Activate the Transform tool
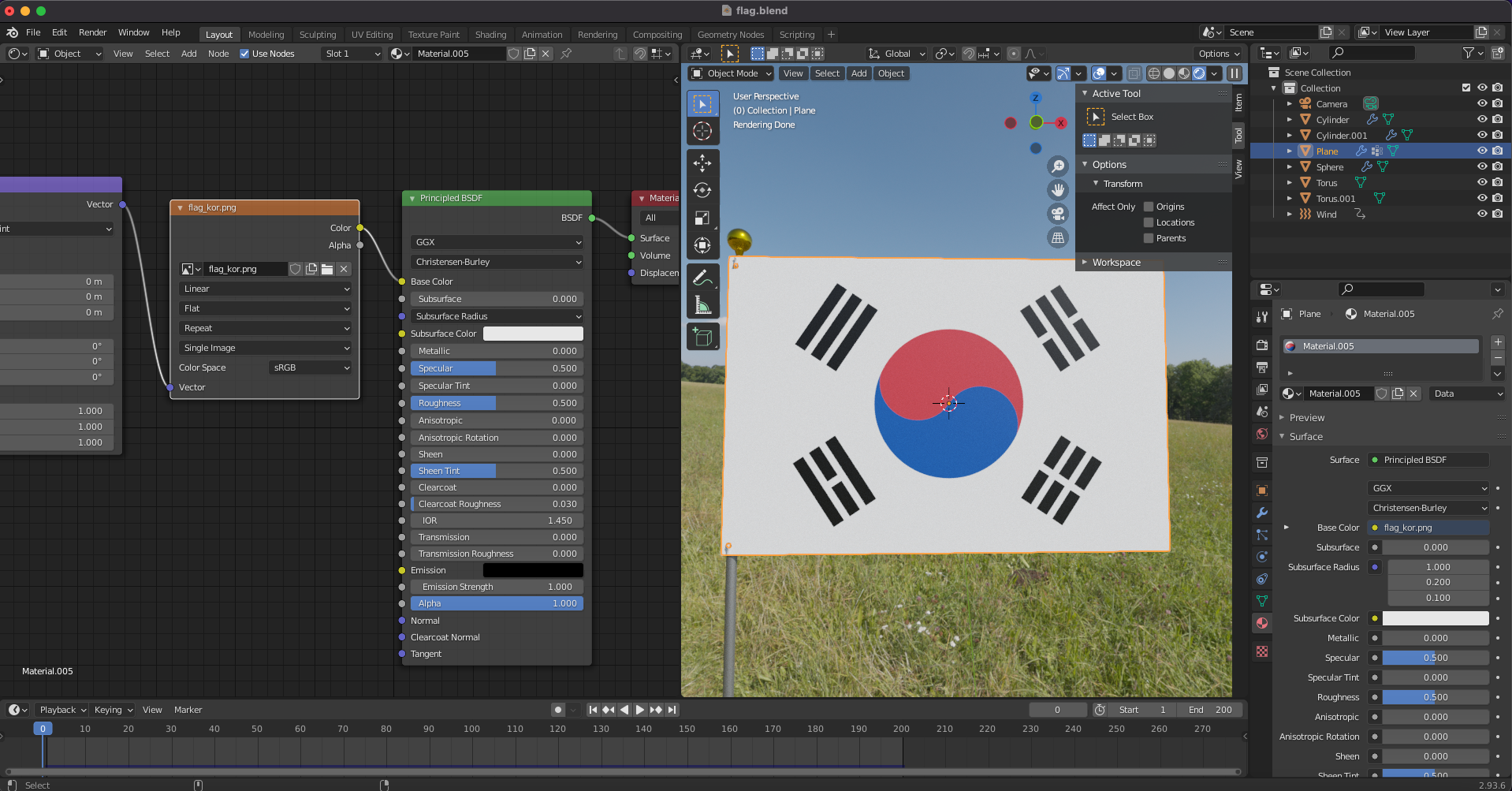Viewport: 1512px width, 791px height. pyautogui.click(x=702, y=245)
